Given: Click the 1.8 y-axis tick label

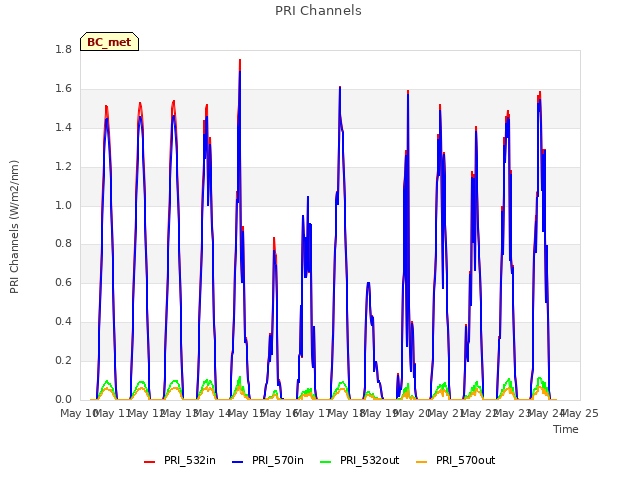Looking at the screenshot, I should tap(64, 50).
